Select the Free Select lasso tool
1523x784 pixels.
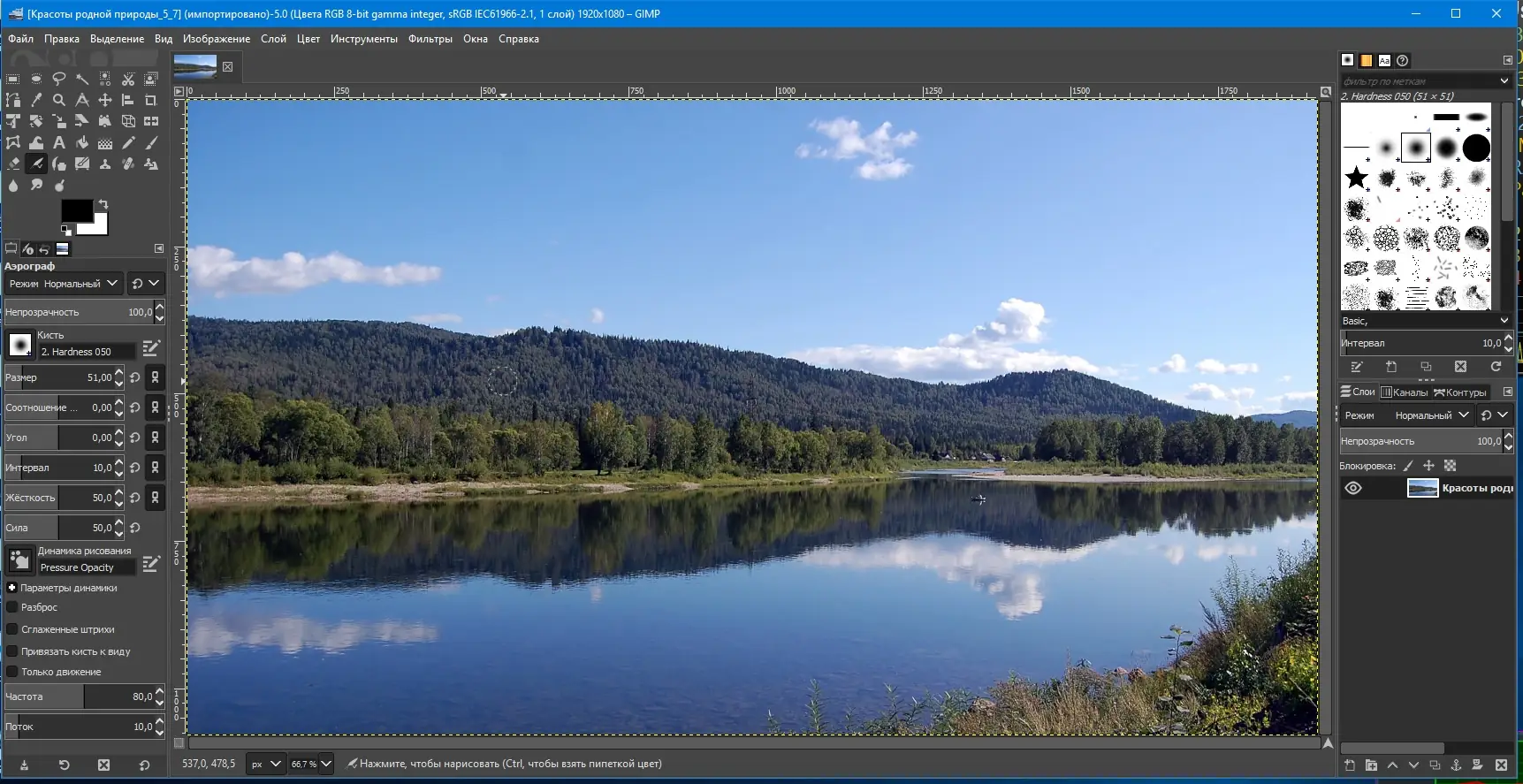59,79
